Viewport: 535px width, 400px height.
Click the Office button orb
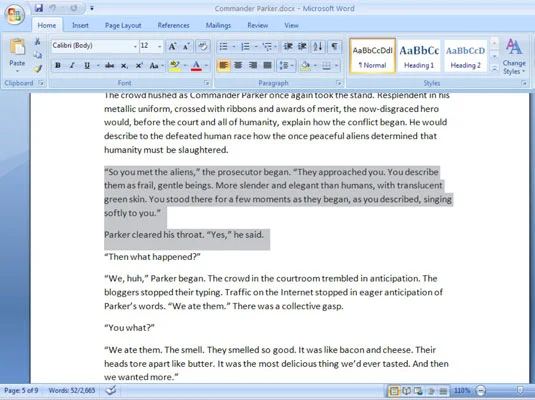click(x=14, y=14)
